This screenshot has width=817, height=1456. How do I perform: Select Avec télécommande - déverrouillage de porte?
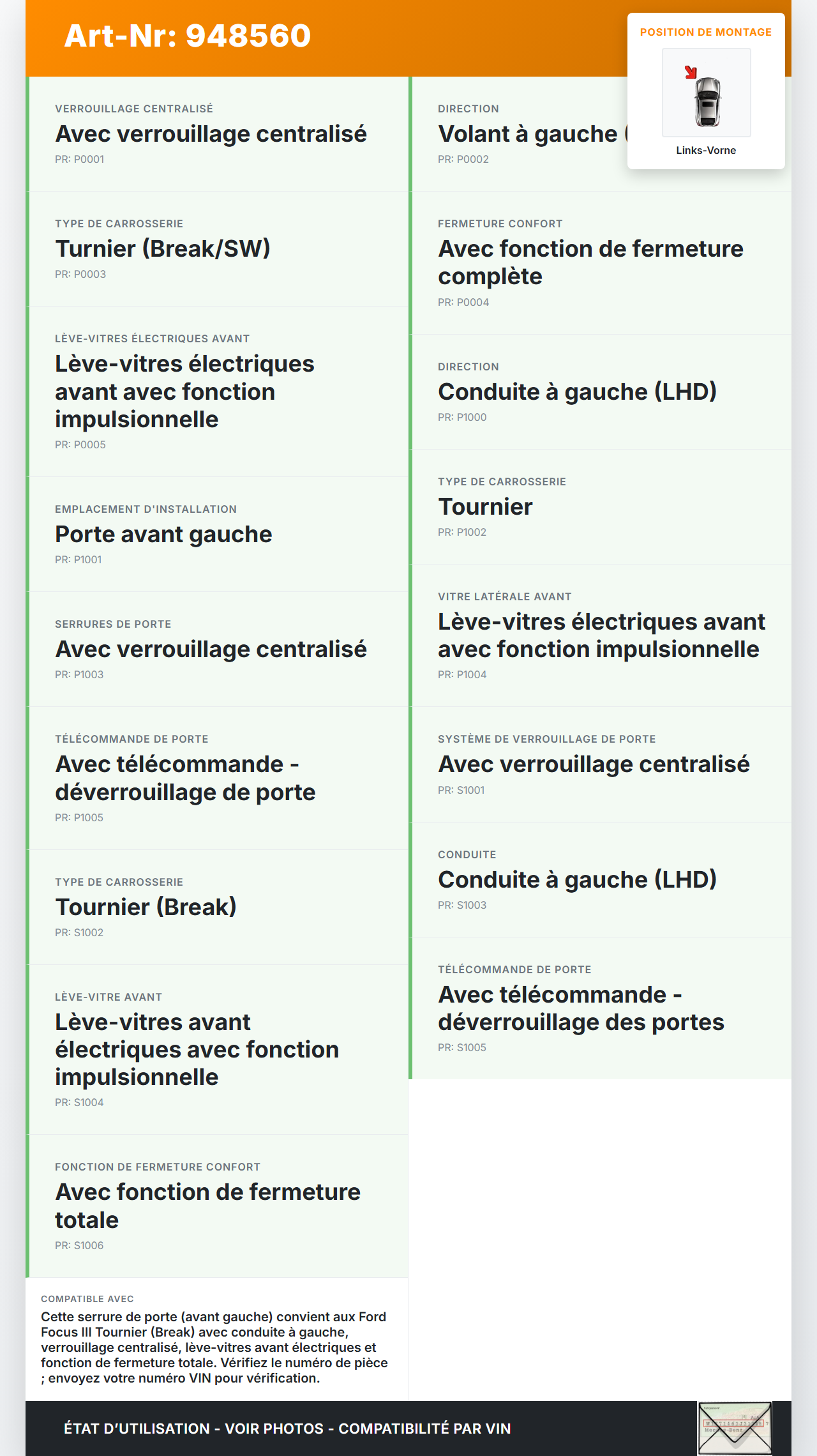tap(185, 778)
